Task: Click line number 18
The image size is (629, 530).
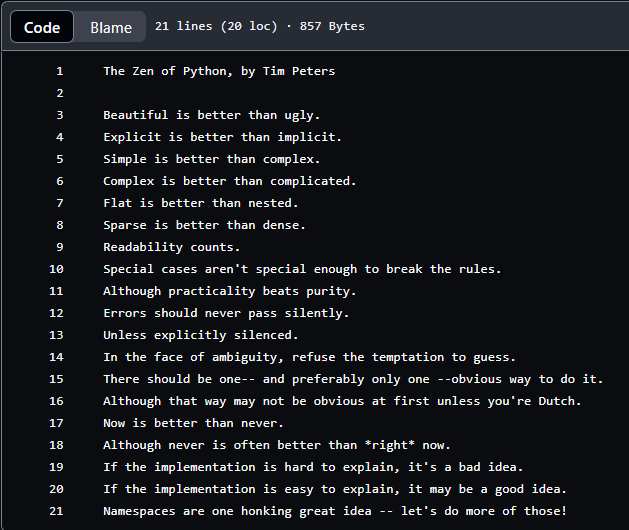Action: point(56,445)
